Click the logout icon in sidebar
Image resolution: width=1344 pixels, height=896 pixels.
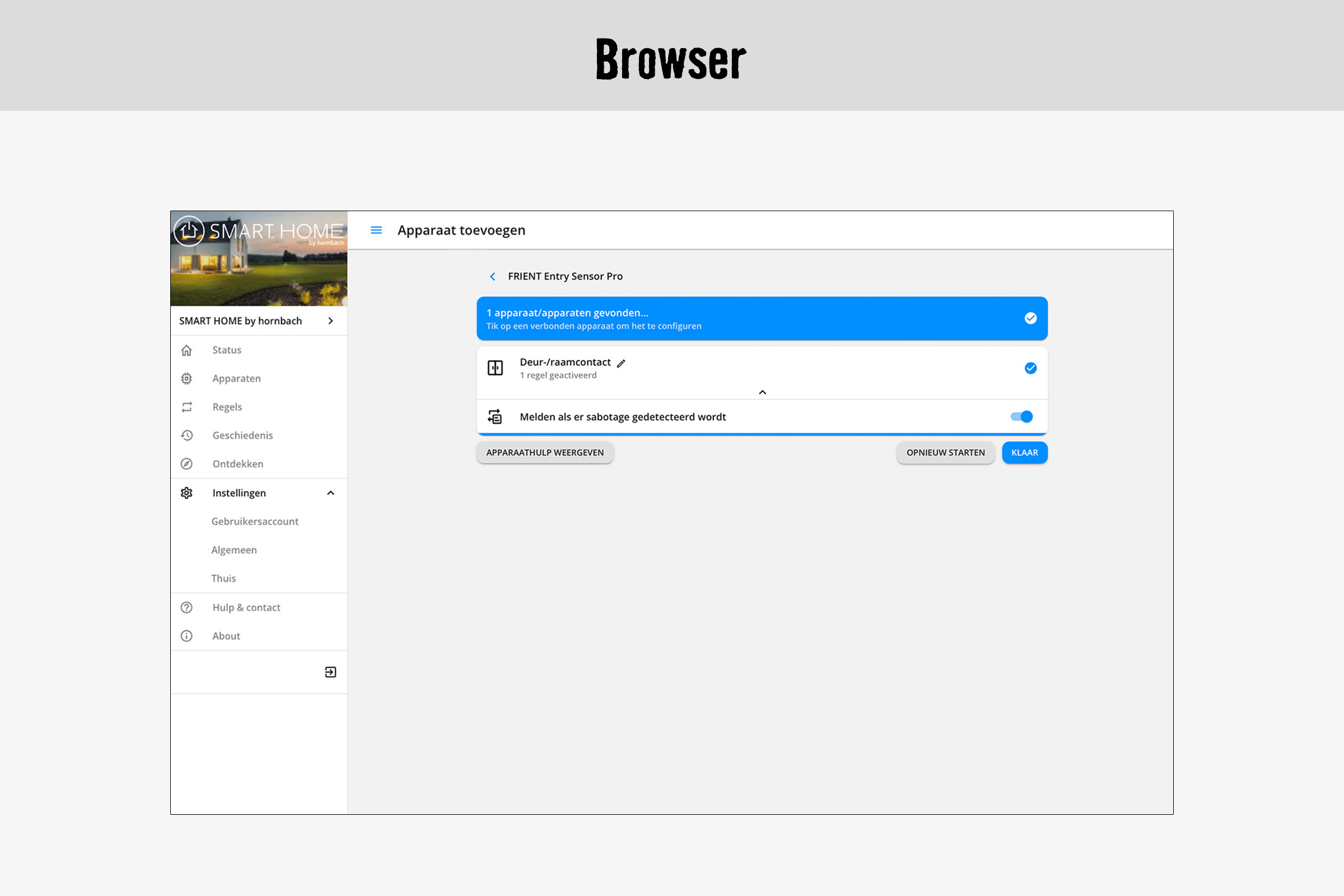coord(330,672)
